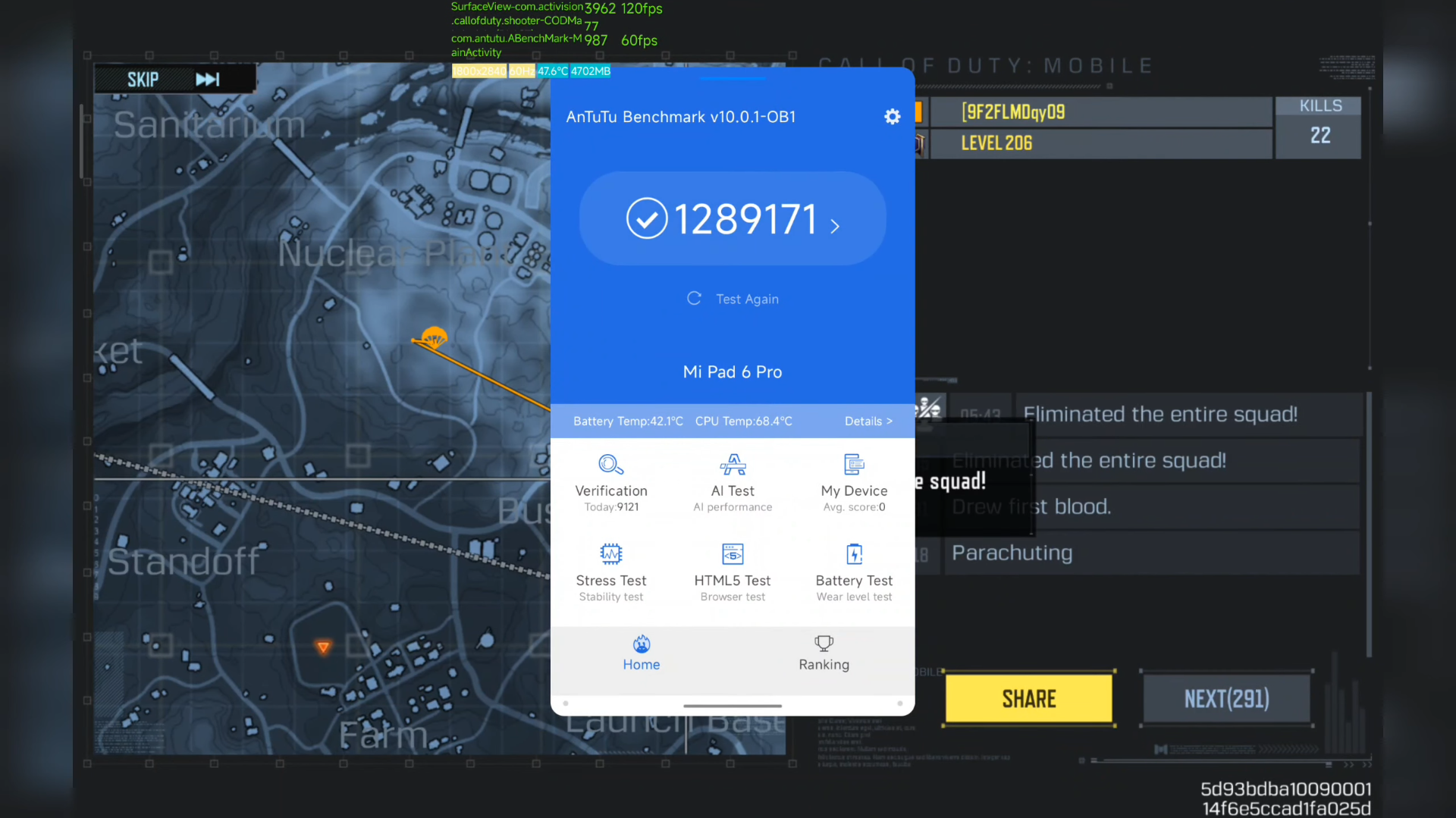Switch to the Ranking tab
This screenshot has width=1456, height=818.
point(824,653)
